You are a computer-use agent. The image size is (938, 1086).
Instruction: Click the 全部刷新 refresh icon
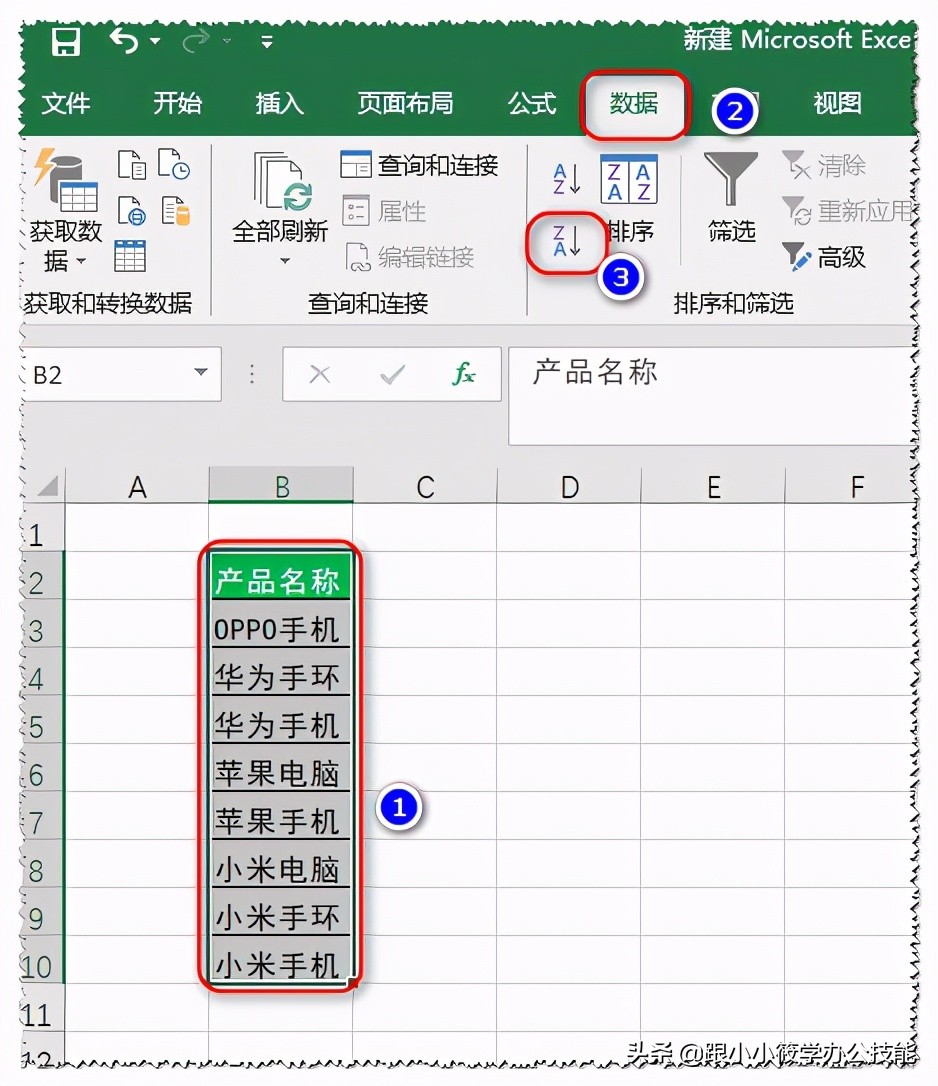pos(282,181)
